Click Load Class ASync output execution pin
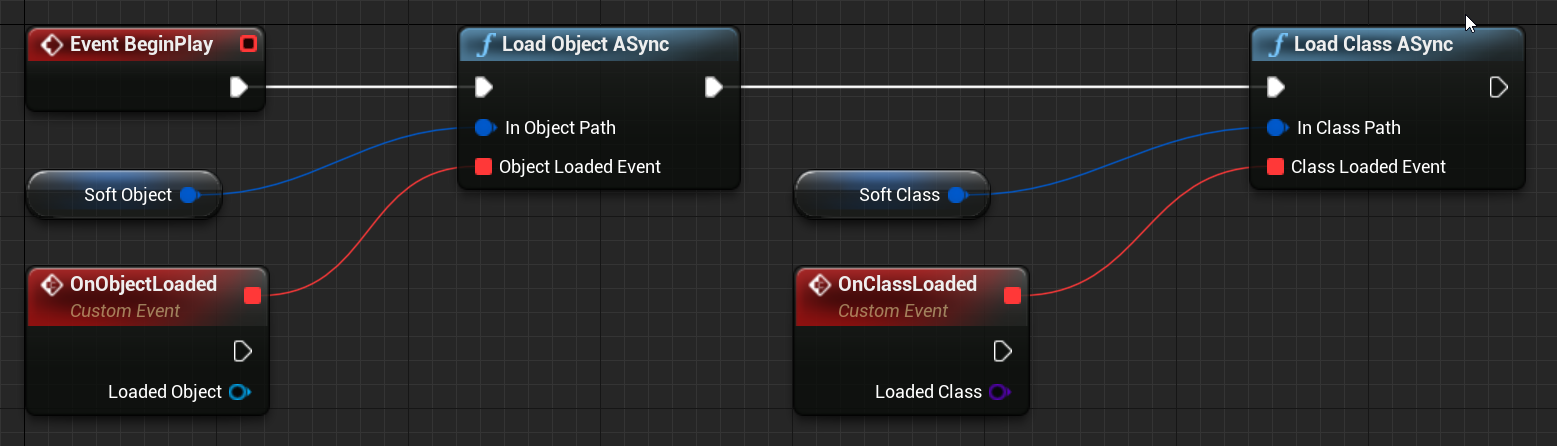1557x446 pixels. (1498, 87)
